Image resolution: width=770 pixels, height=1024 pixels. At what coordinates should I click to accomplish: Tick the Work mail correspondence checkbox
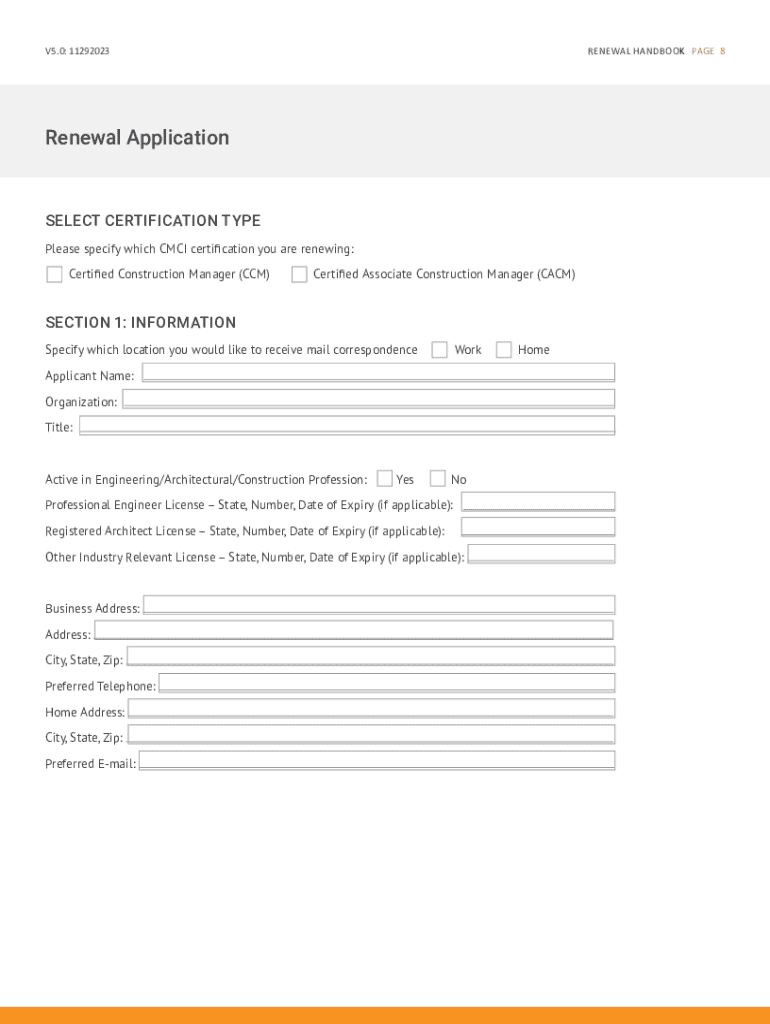pyautogui.click(x=440, y=350)
